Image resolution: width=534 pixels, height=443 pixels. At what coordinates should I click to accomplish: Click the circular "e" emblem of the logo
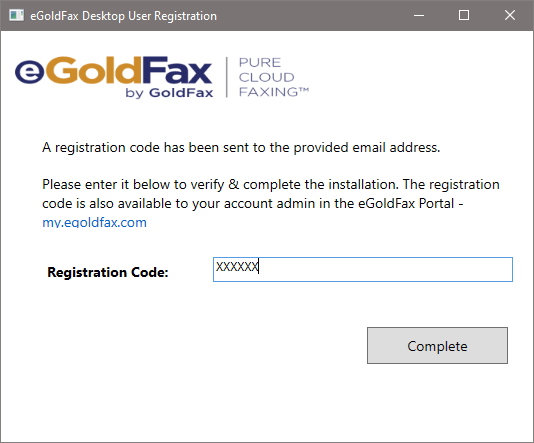click(30, 72)
